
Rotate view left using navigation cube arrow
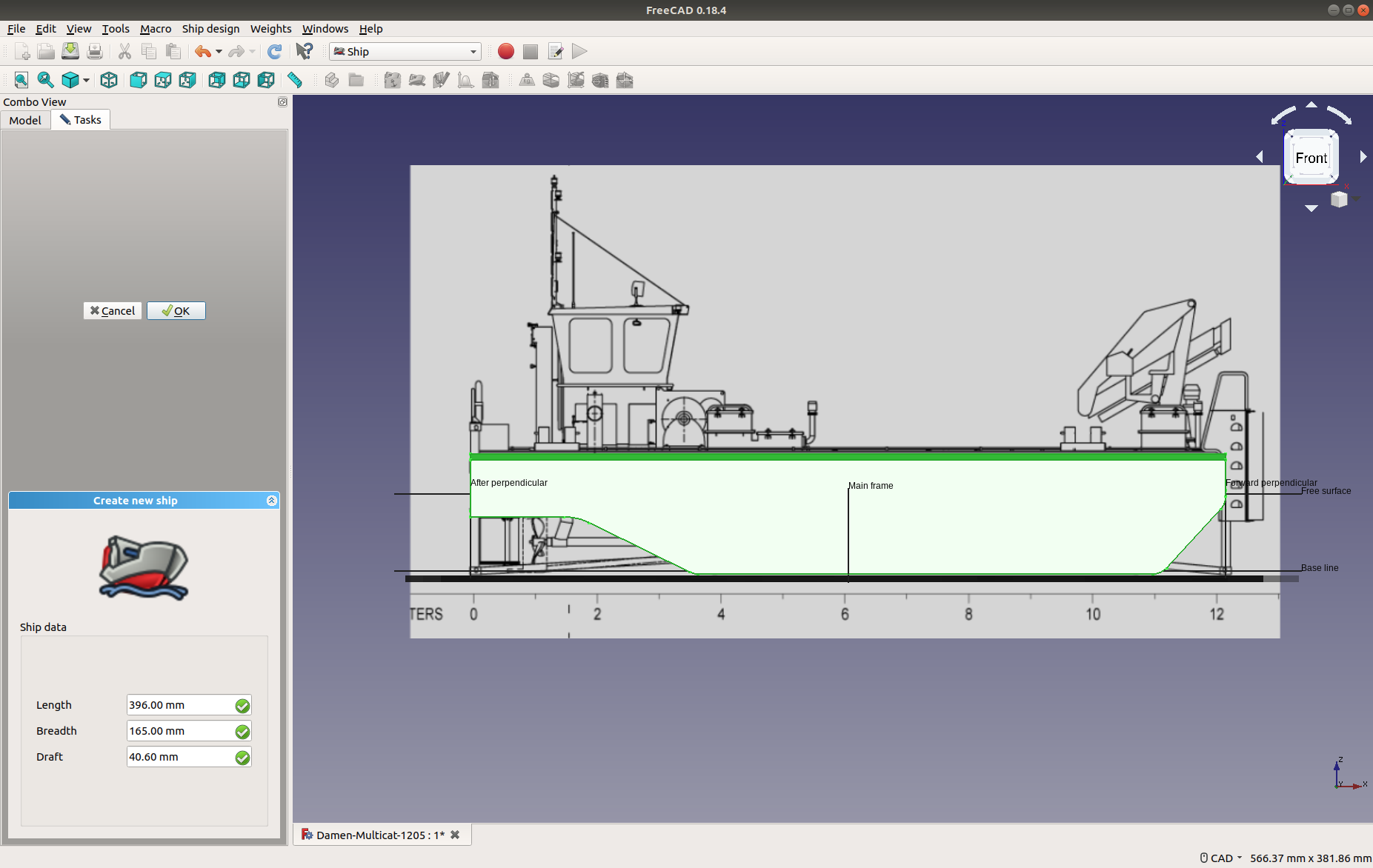pyautogui.click(x=1260, y=157)
